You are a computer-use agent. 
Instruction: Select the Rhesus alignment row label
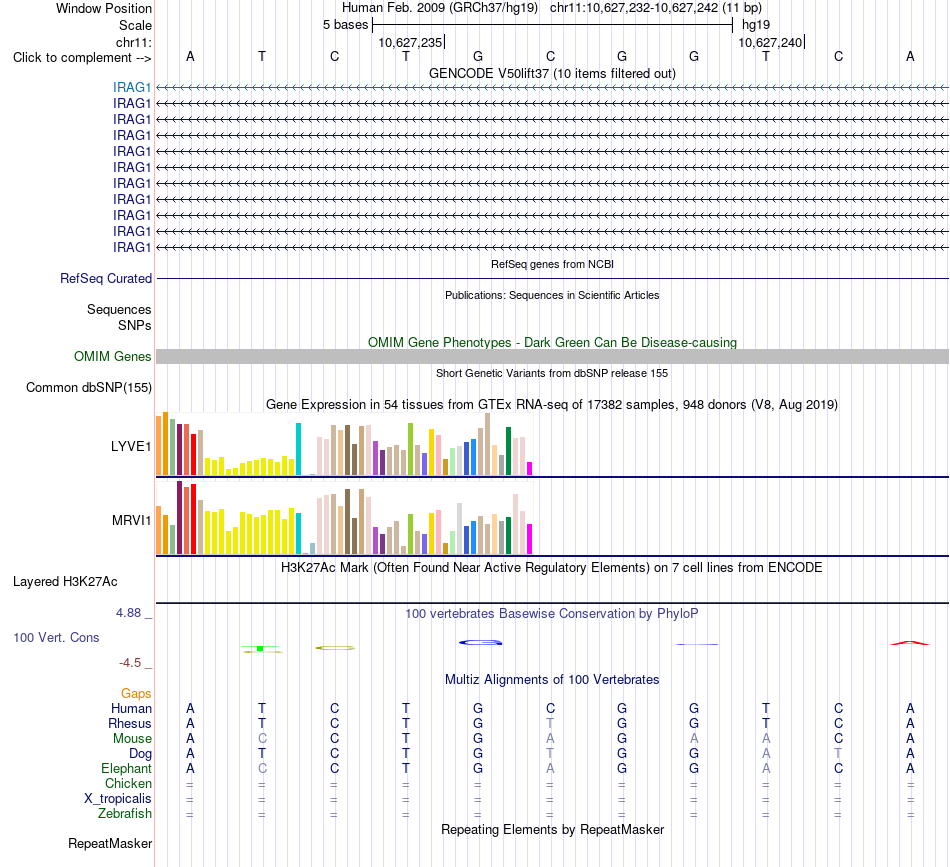pos(130,723)
